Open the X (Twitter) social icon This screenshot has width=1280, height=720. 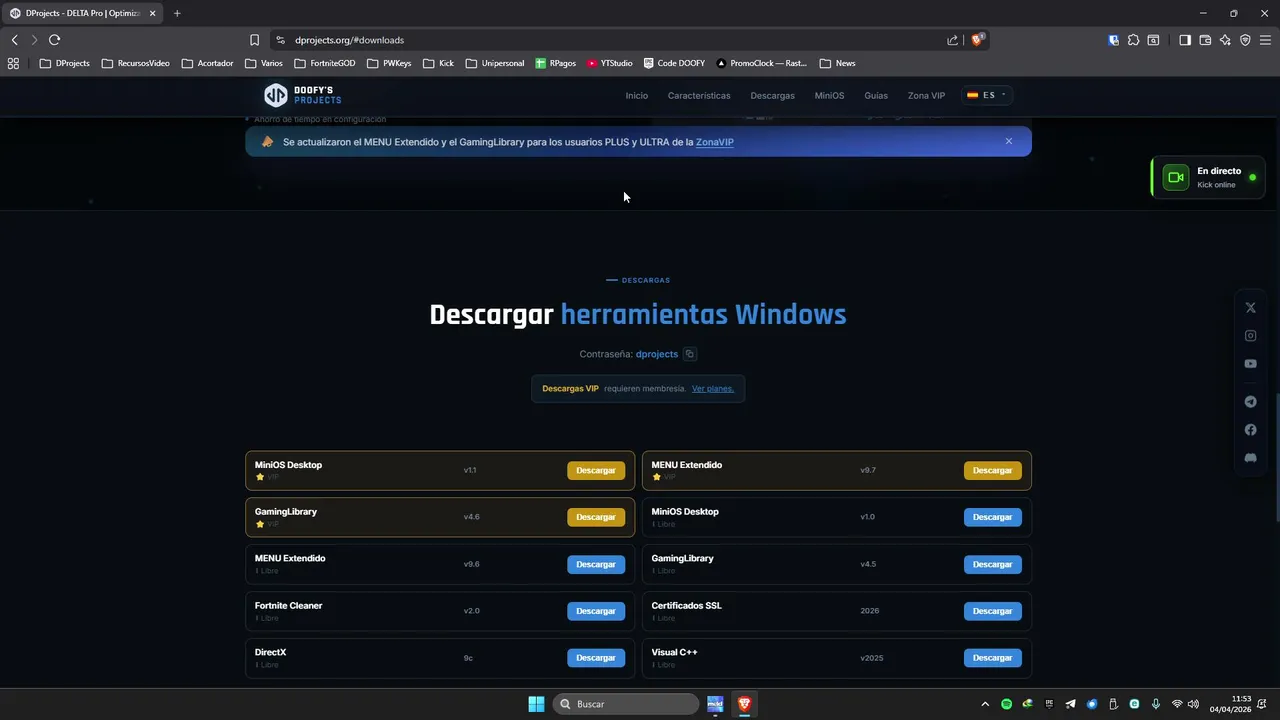(1250, 308)
